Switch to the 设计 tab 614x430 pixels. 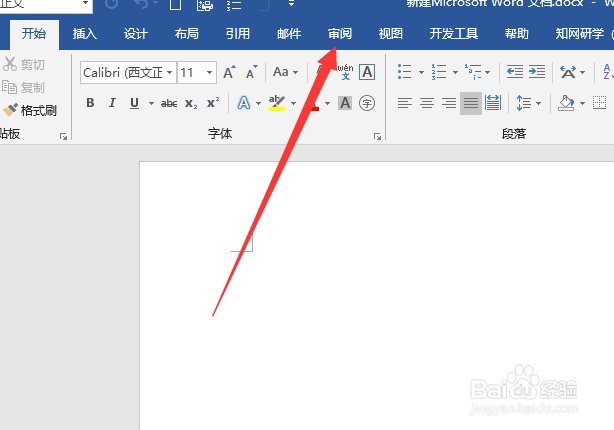tap(135, 34)
